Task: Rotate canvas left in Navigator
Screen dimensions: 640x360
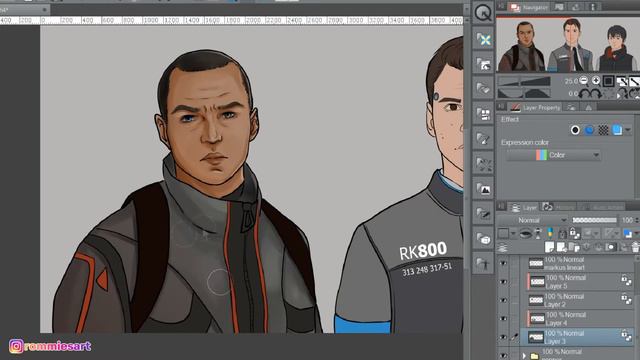Action: (x=584, y=94)
